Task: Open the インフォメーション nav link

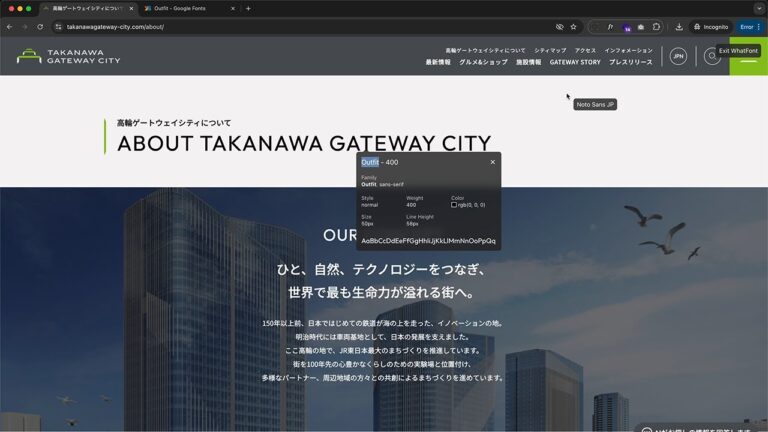Action: coord(628,50)
